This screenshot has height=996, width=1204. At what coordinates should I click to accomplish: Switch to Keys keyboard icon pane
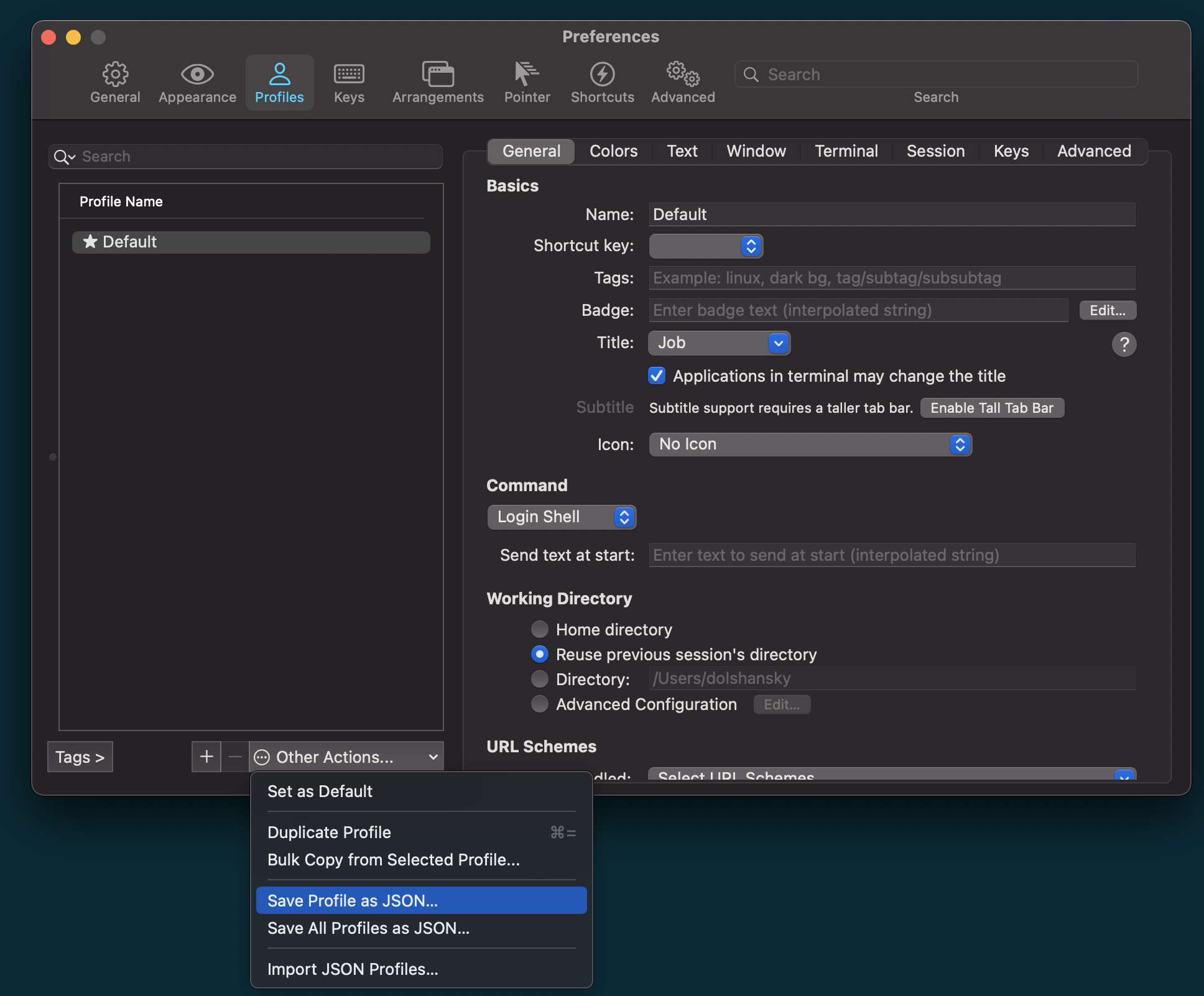point(349,75)
